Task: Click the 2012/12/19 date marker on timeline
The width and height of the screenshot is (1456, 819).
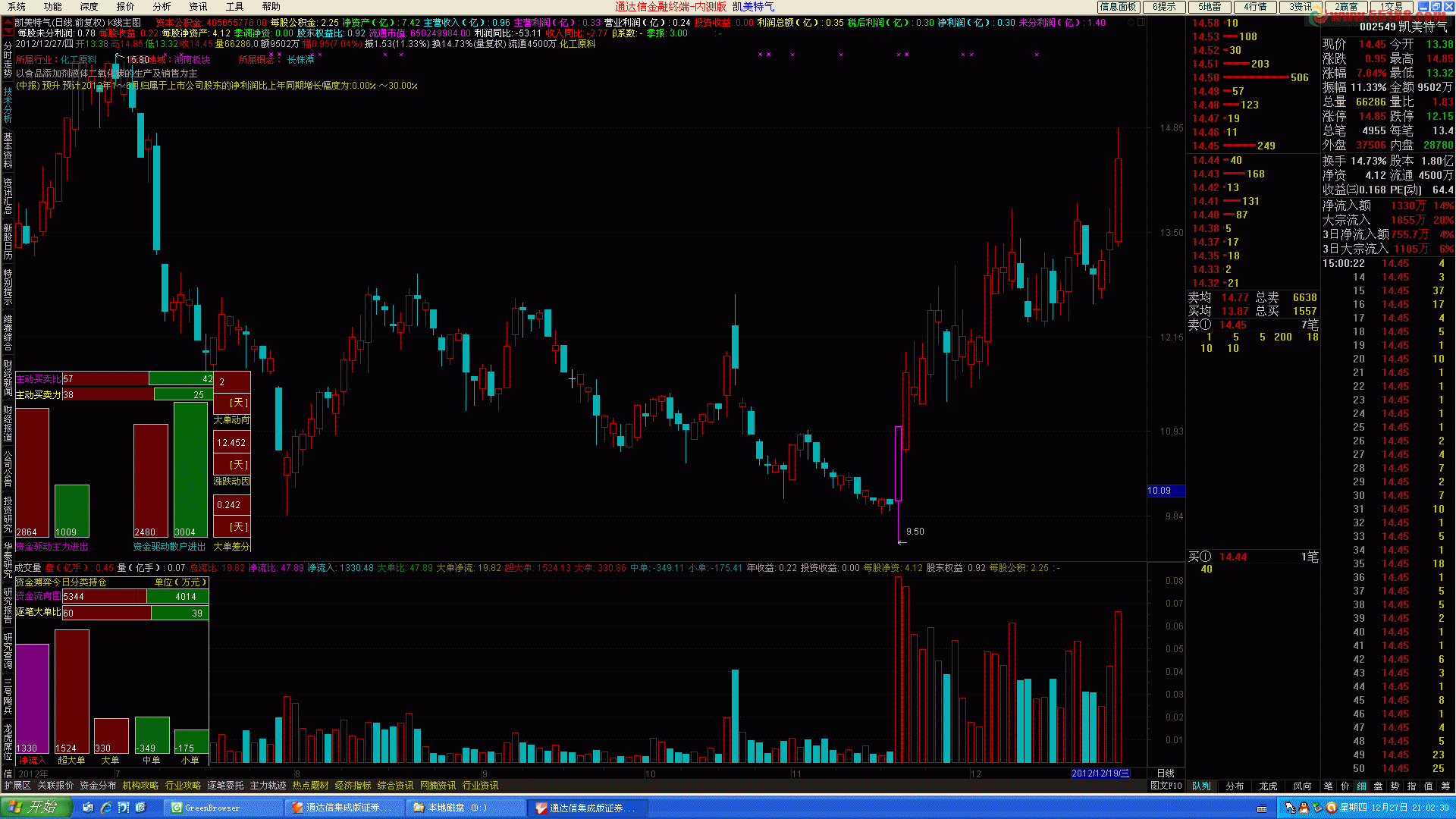Action: click(1100, 773)
